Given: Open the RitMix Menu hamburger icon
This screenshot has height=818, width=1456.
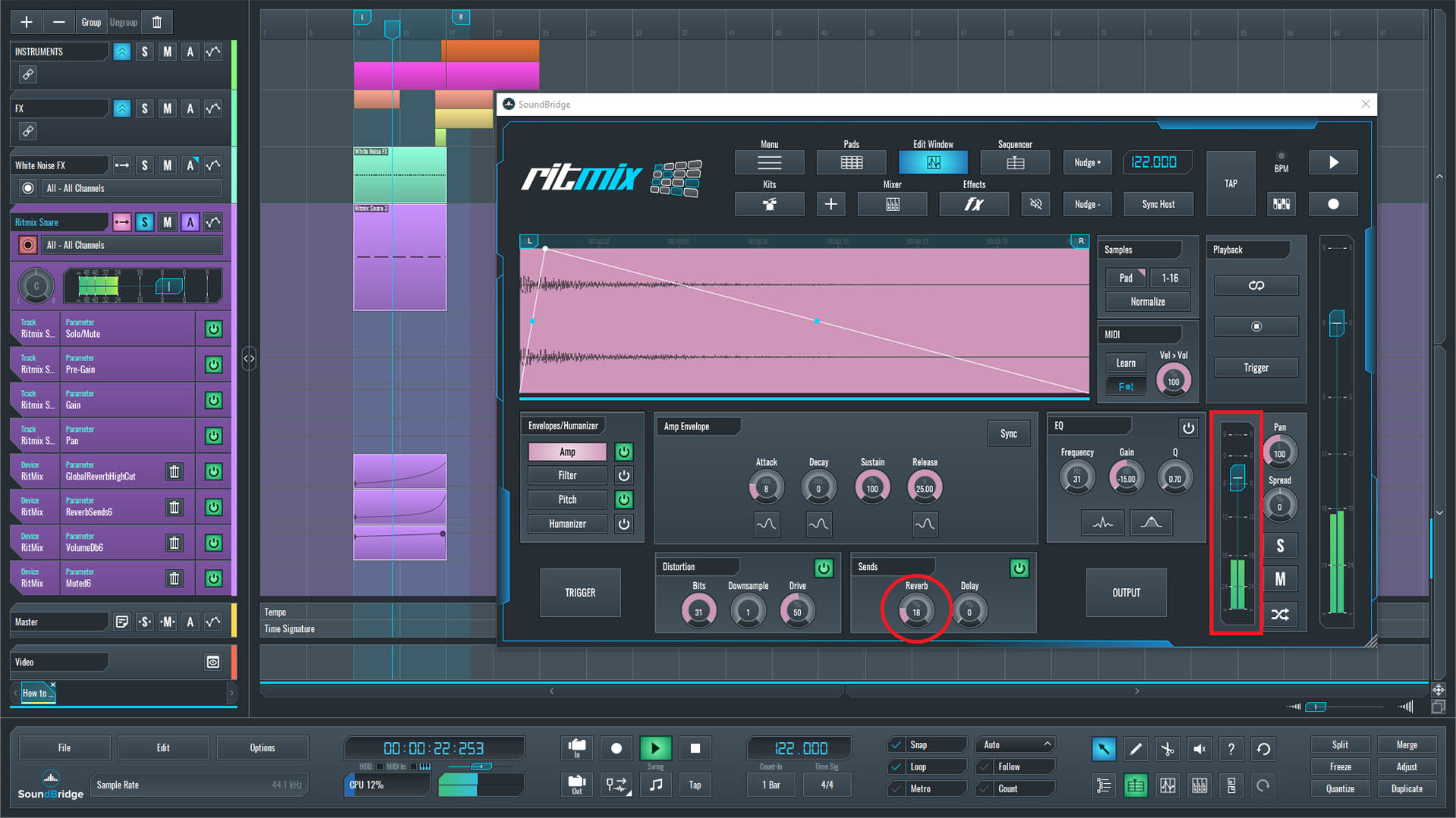Looking at the screenshot, I should click(769, 162).
